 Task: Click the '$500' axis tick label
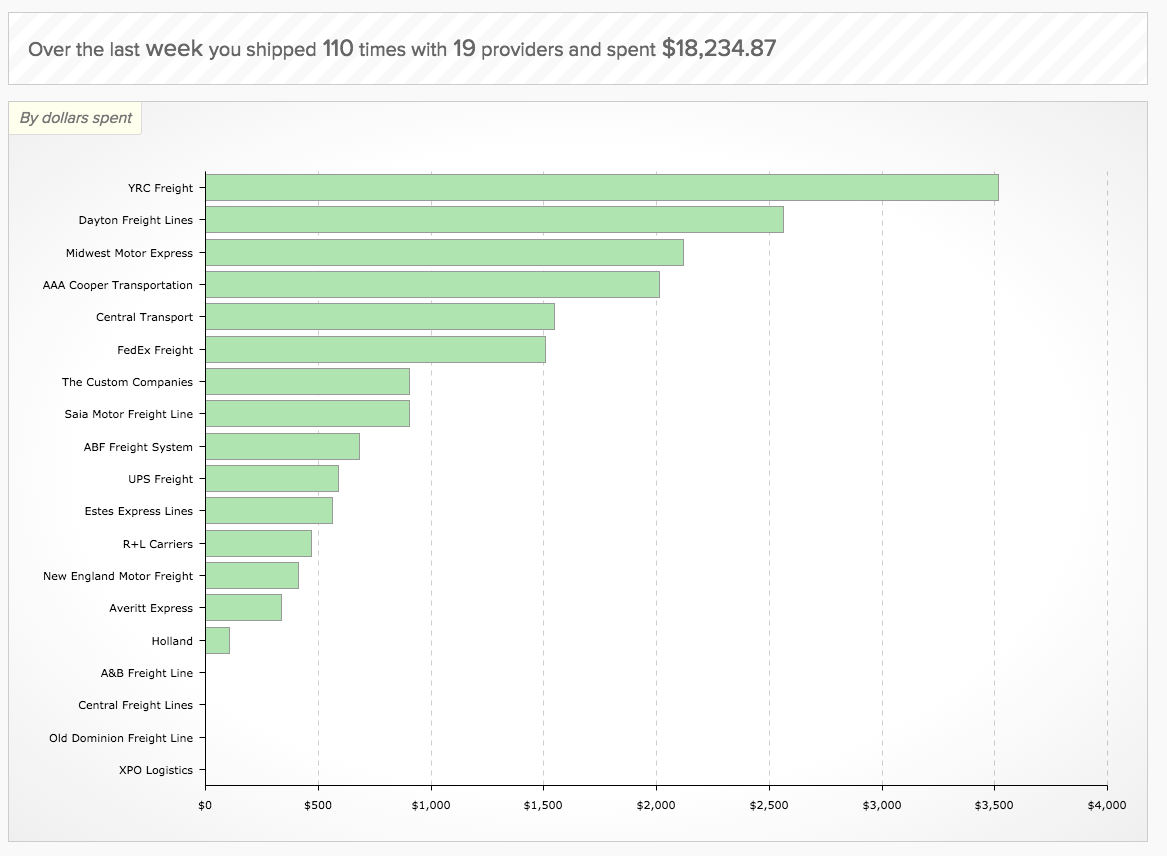coord(318,805)
